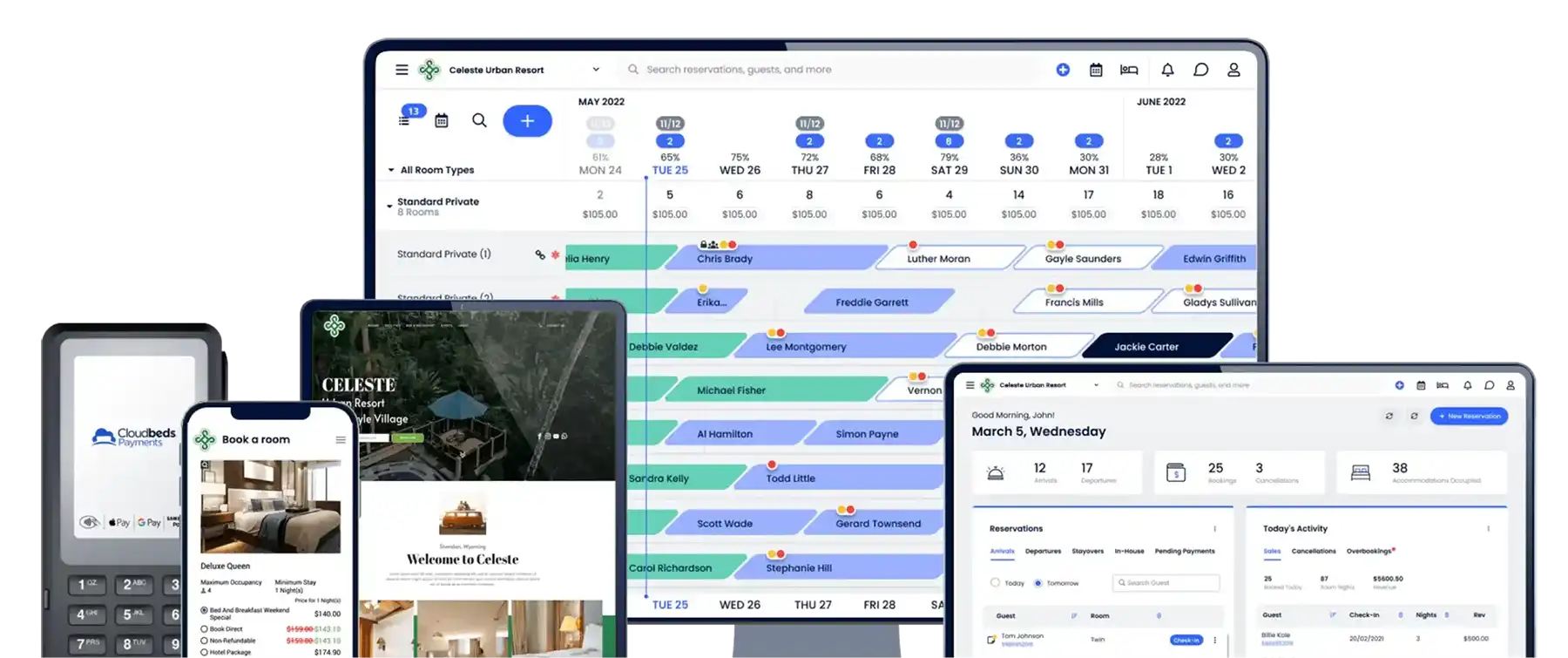Click New Reservation button

point(1469,416)
